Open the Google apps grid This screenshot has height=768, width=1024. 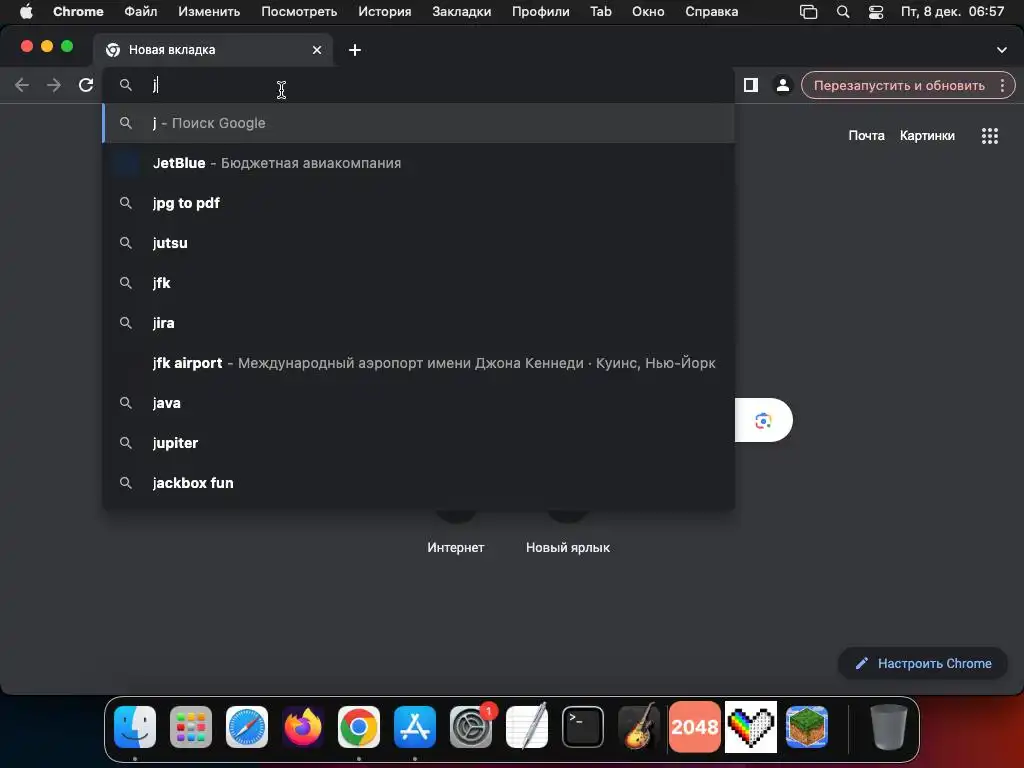click(989, 136)
